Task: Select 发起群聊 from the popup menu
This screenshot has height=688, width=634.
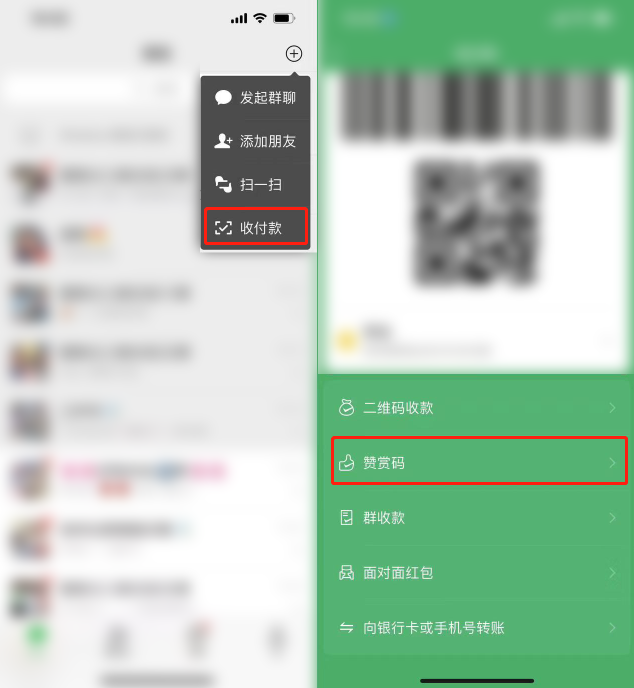Action: (255, 97)
